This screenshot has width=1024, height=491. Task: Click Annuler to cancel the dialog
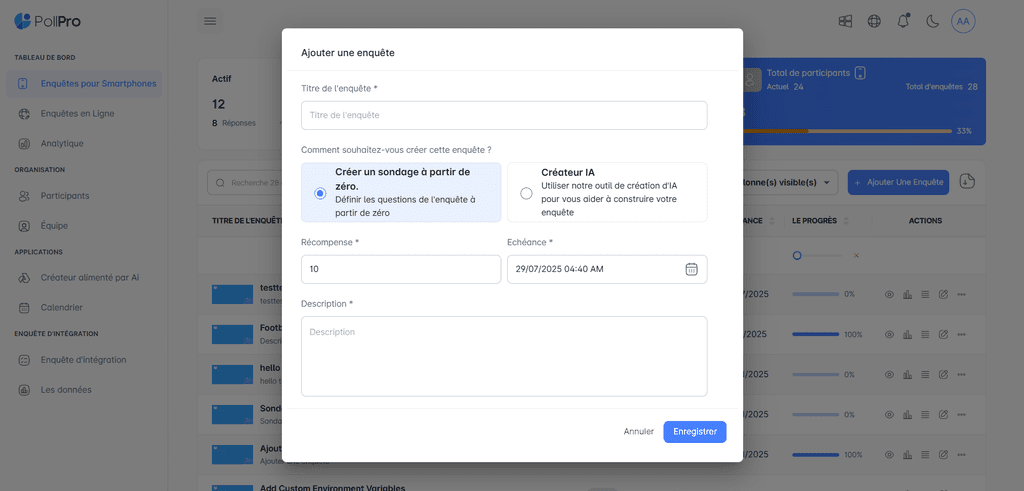pos(639,432)
